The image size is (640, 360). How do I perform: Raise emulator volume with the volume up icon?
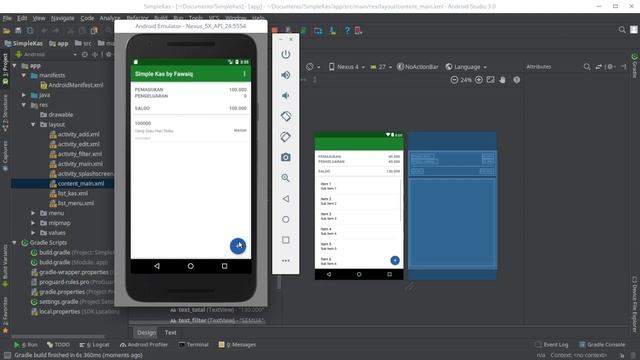coord(286,75)
